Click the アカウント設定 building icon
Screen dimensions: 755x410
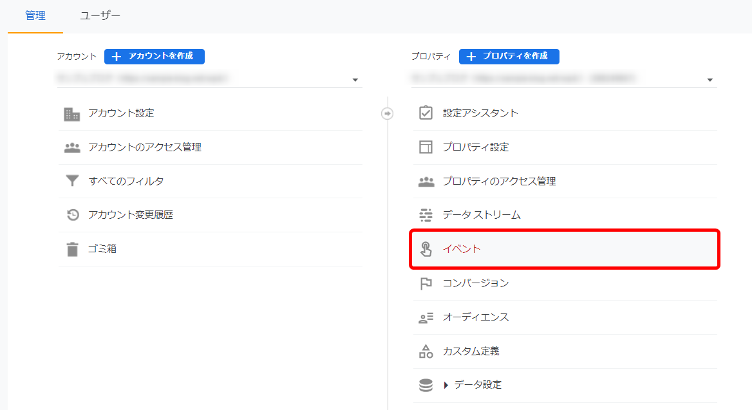point(72,114)
